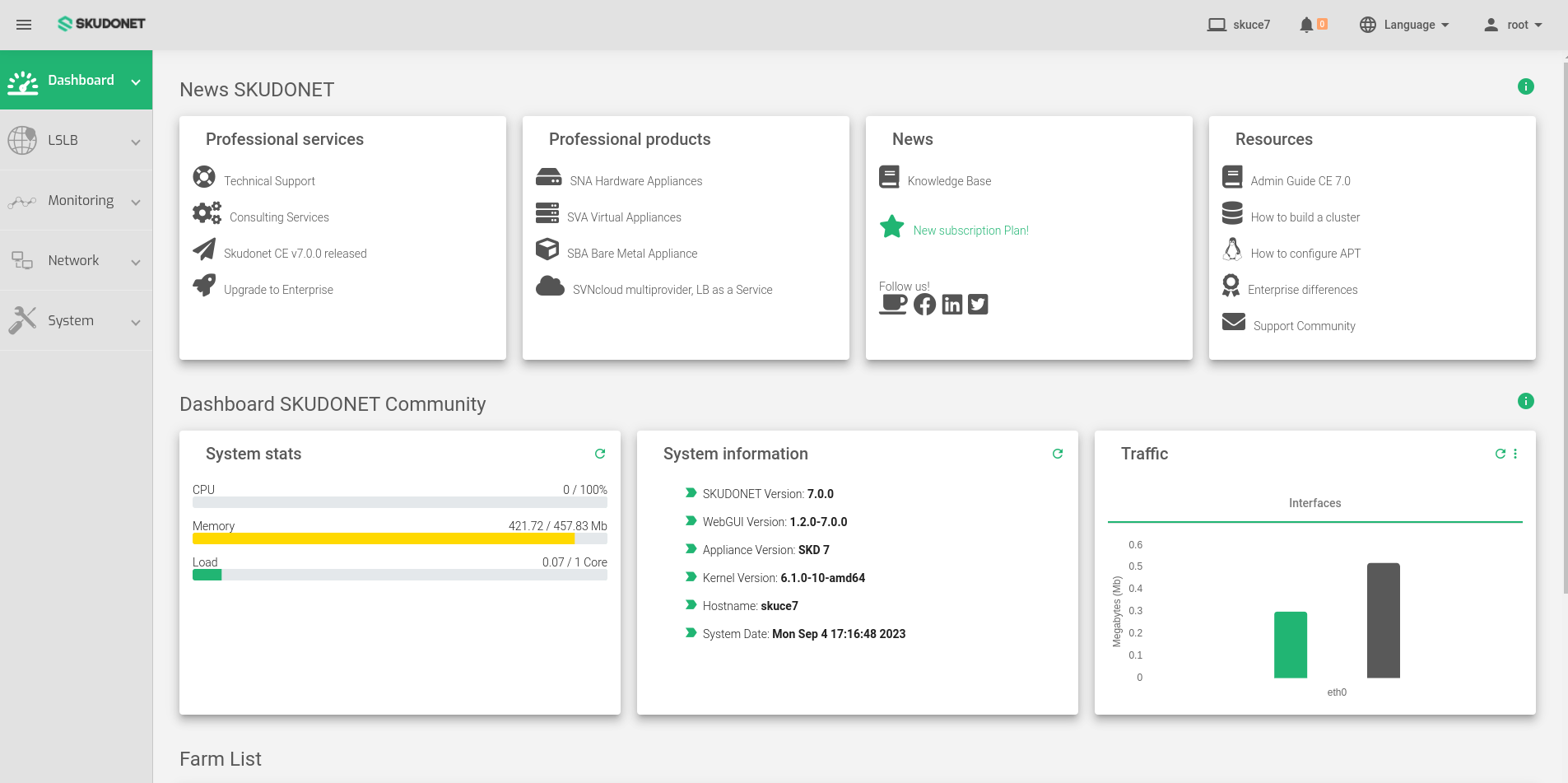Click the eth0 bar in the Traffic chart
The image size is (1568, 783).
1290,646
